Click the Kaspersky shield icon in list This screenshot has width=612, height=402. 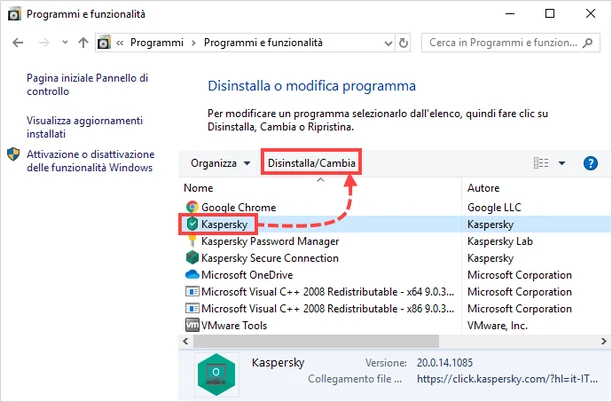click(x=192, y=224)
